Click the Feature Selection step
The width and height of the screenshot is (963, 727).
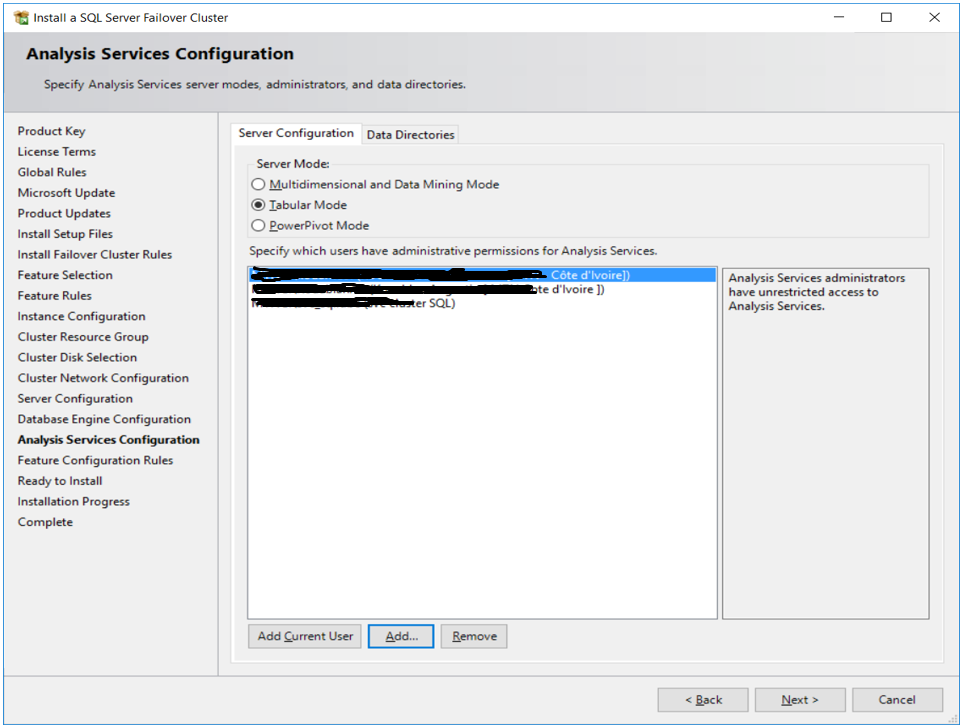[65, 275]
